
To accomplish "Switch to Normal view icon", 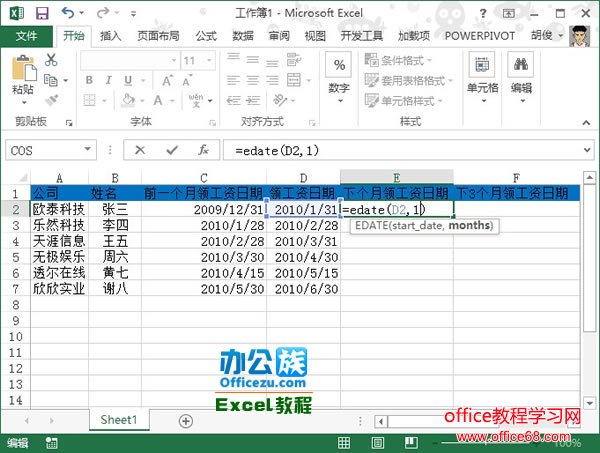I will 344,443.
